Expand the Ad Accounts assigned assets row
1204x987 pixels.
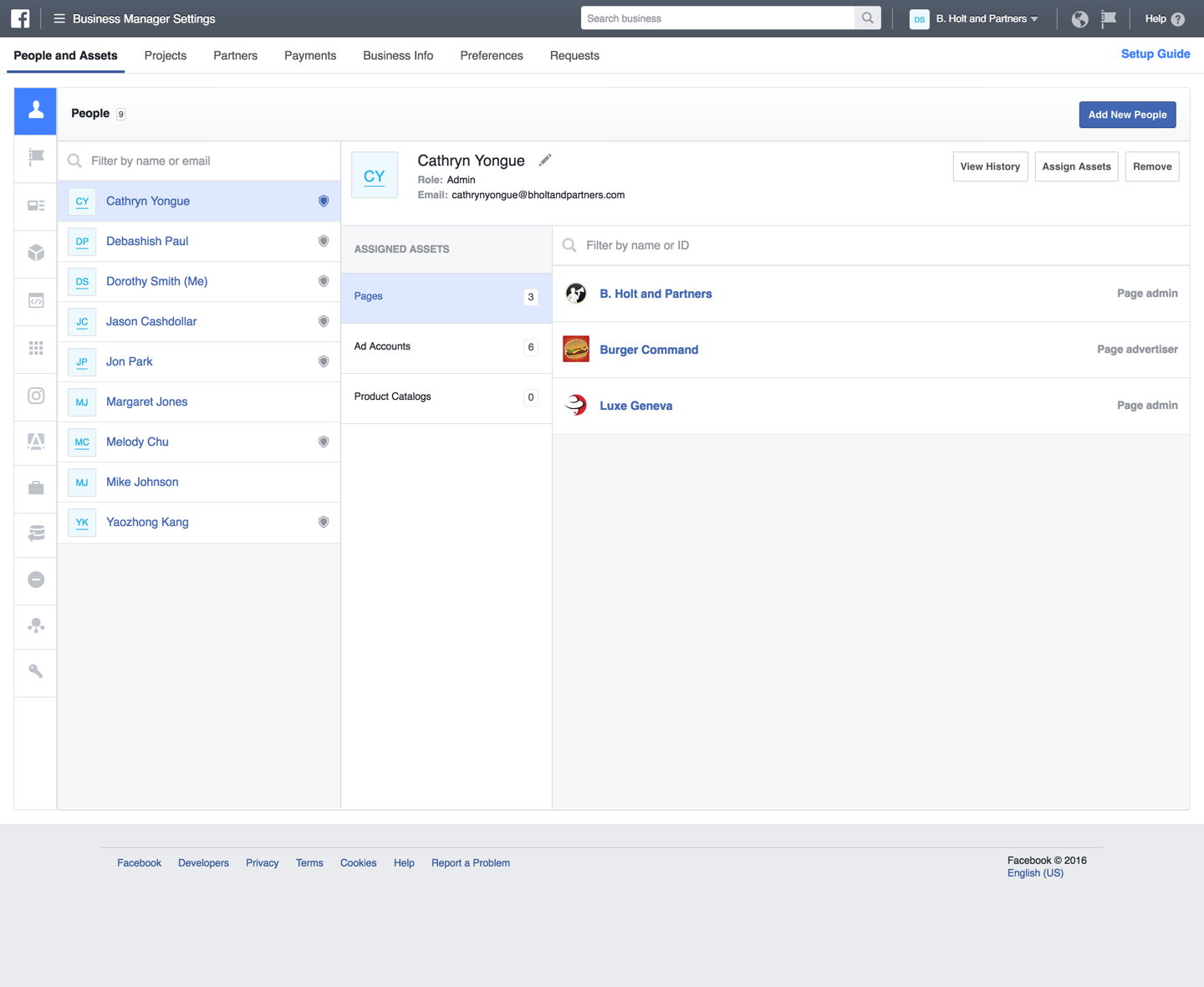(x=446, y=346)
